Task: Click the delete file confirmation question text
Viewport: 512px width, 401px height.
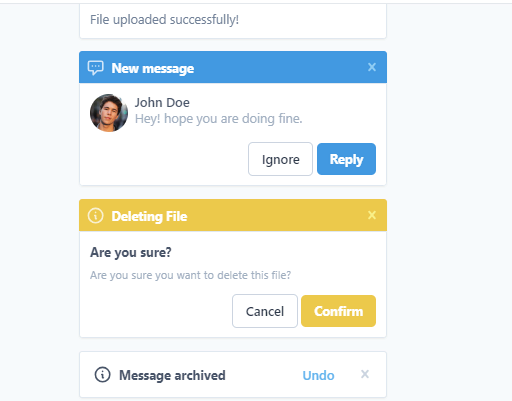Action: pos(190,275)
